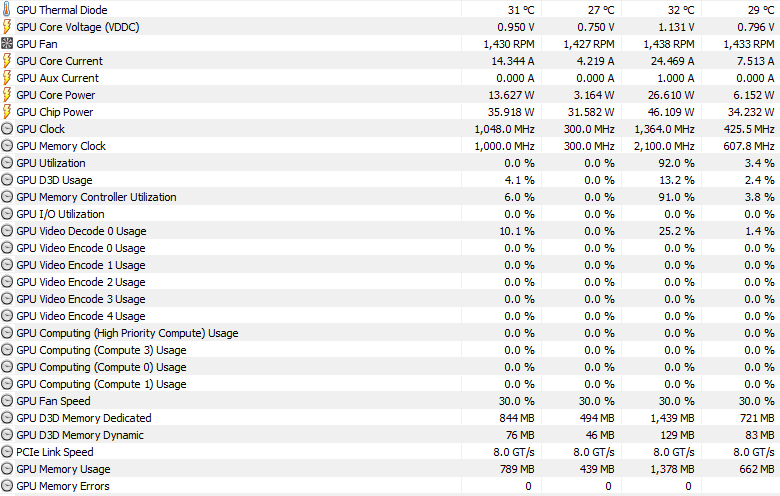Image resolution: width=780 pixels, height=496 pixels.
Task: Click the gauge icon for GPU Memory Errors
Action: (6, 486)
